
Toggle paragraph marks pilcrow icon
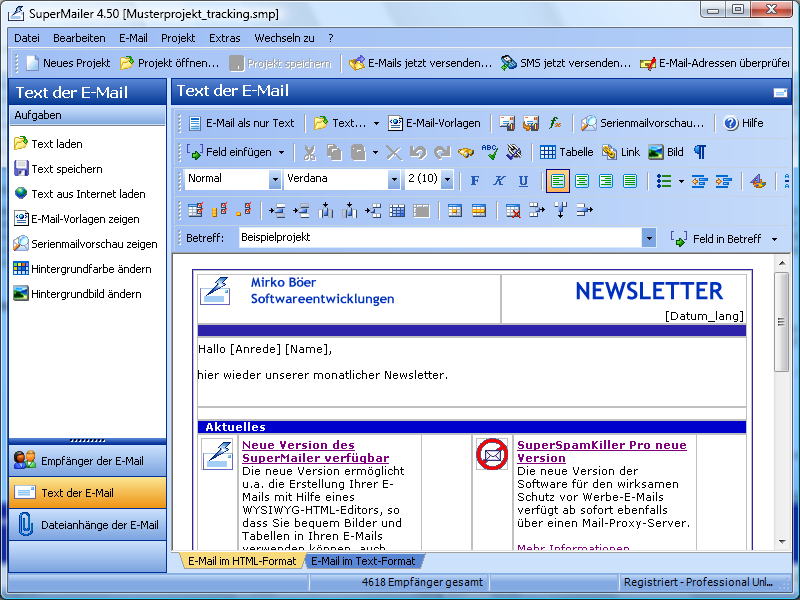point(700,152)
